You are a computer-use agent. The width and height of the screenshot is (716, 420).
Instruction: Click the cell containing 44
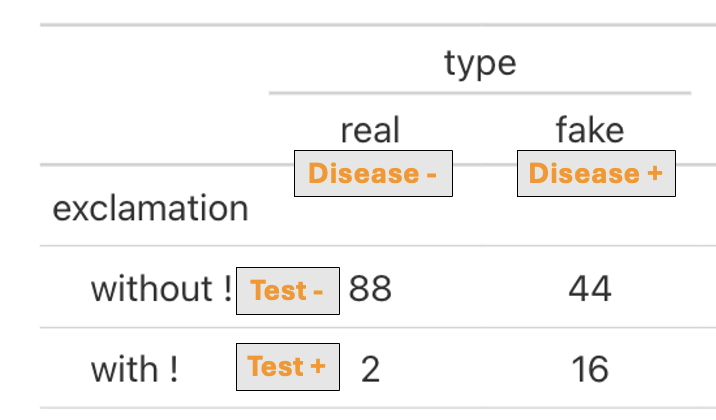pyautogui.click(x=590, y=289)
